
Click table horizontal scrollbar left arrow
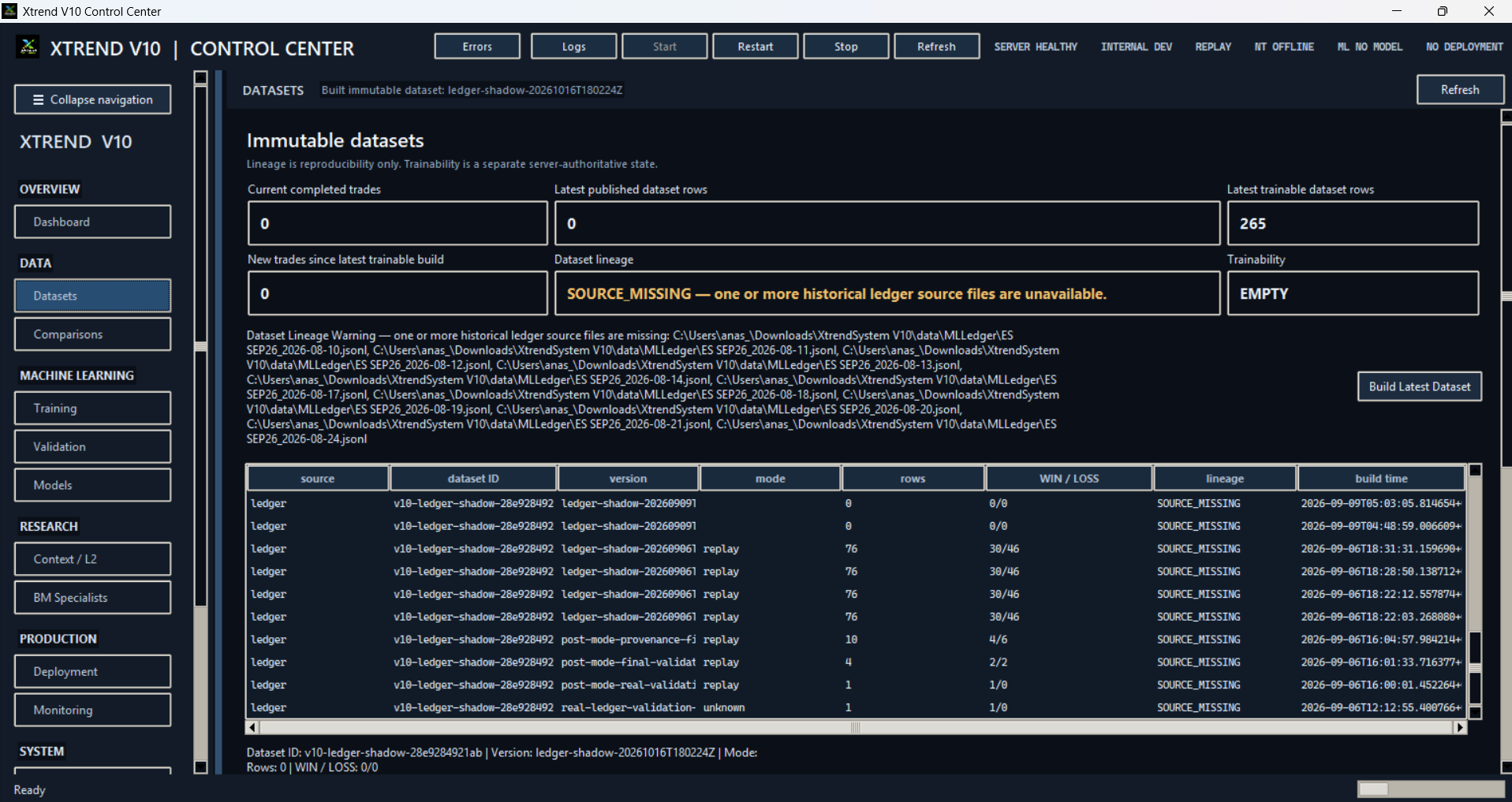click(x=252, y=727)
